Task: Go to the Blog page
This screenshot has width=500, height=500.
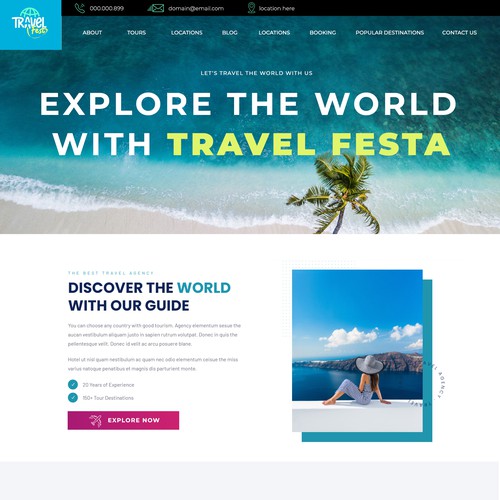Action: click(230, 33)
